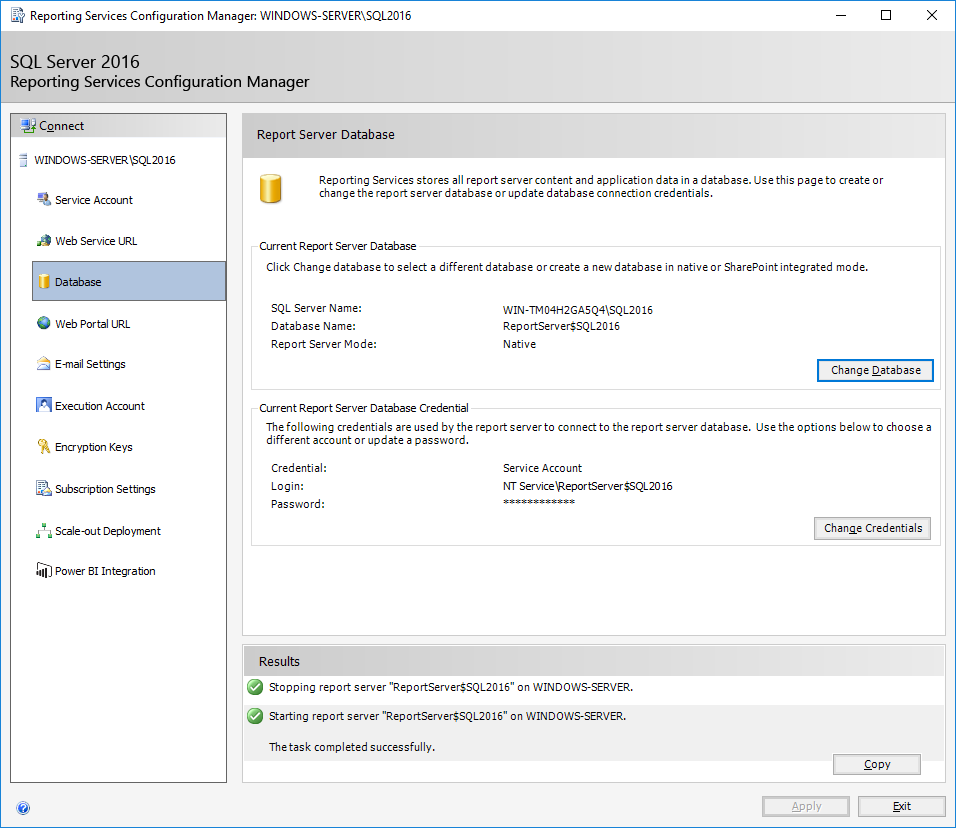Viewport: 956px width, 828px height.
Task: Click the Current Report Server Database group title
Action: click(337, 246)
